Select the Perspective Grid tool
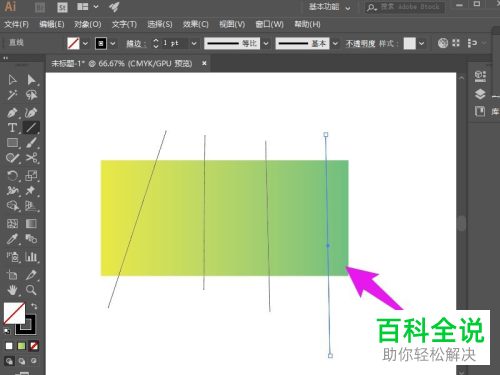 tap(31, 206)
